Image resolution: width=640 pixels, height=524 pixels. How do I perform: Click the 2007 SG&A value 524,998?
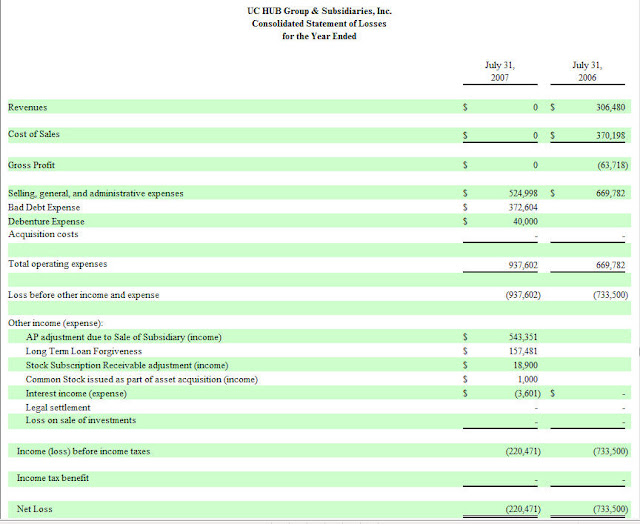(523, 193)
